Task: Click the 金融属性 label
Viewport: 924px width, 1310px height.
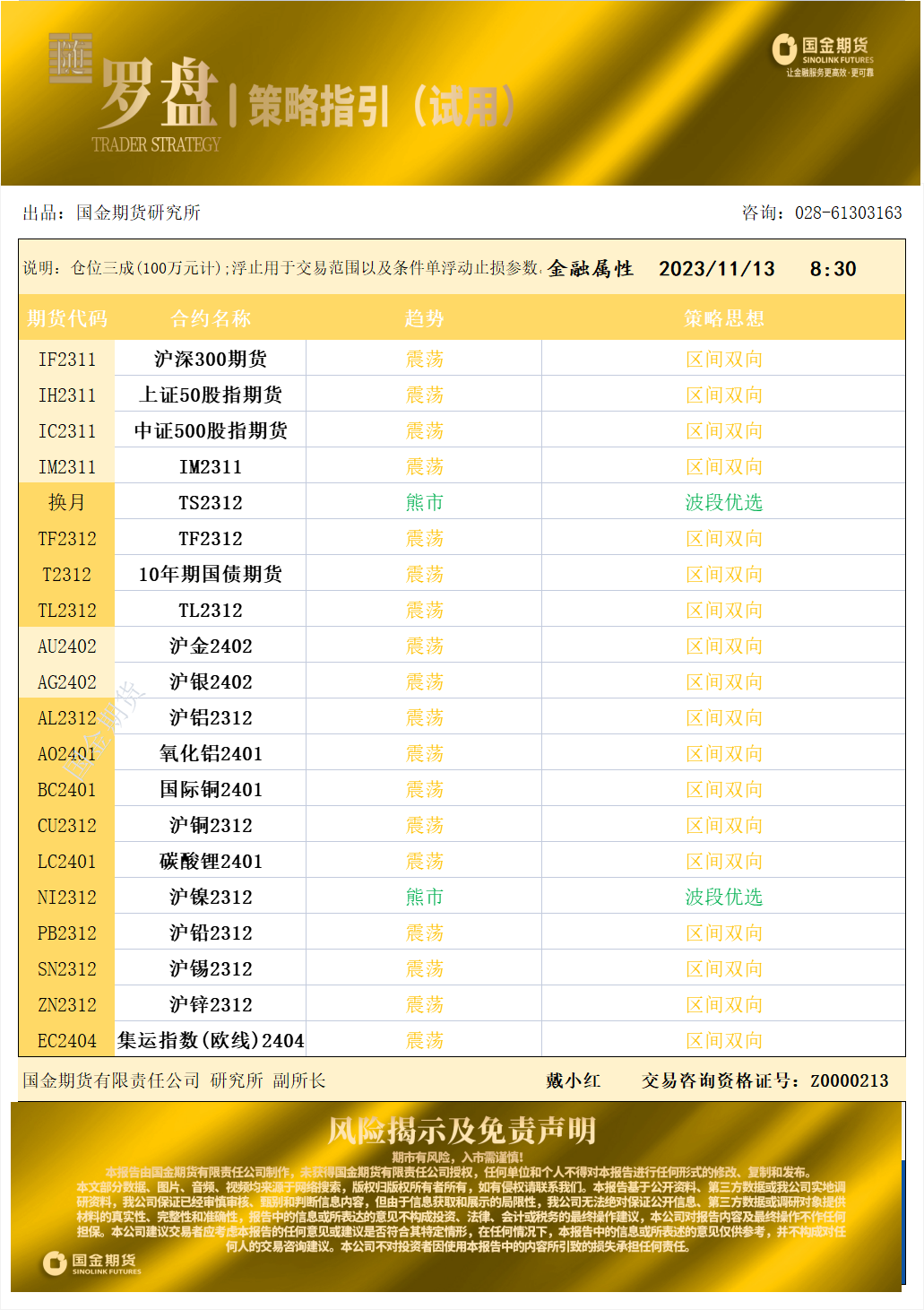Action: [591, 269]
